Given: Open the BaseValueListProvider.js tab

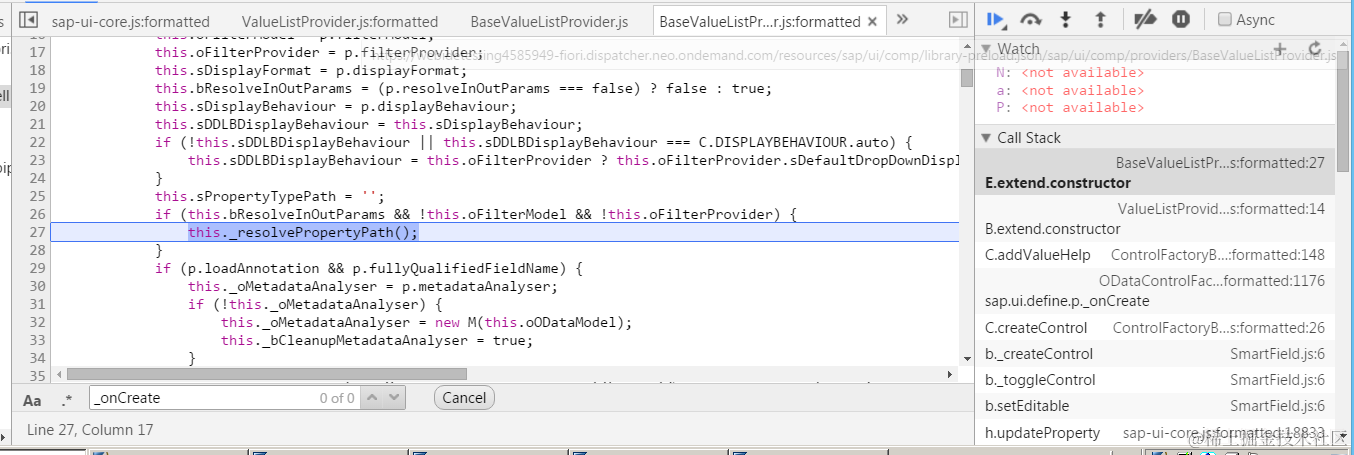Looking at the screenshot, I should tap(549, 21).
